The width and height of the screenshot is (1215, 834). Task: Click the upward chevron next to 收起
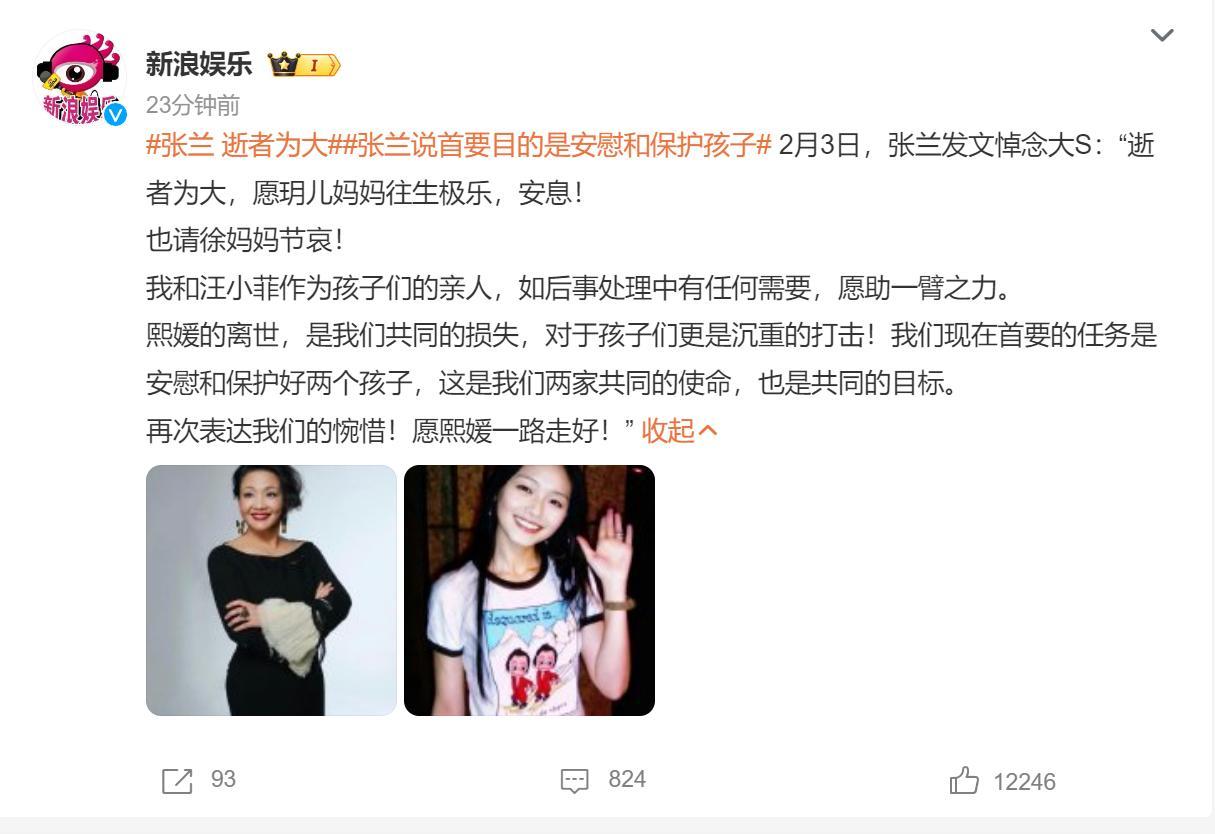point(707,431)
